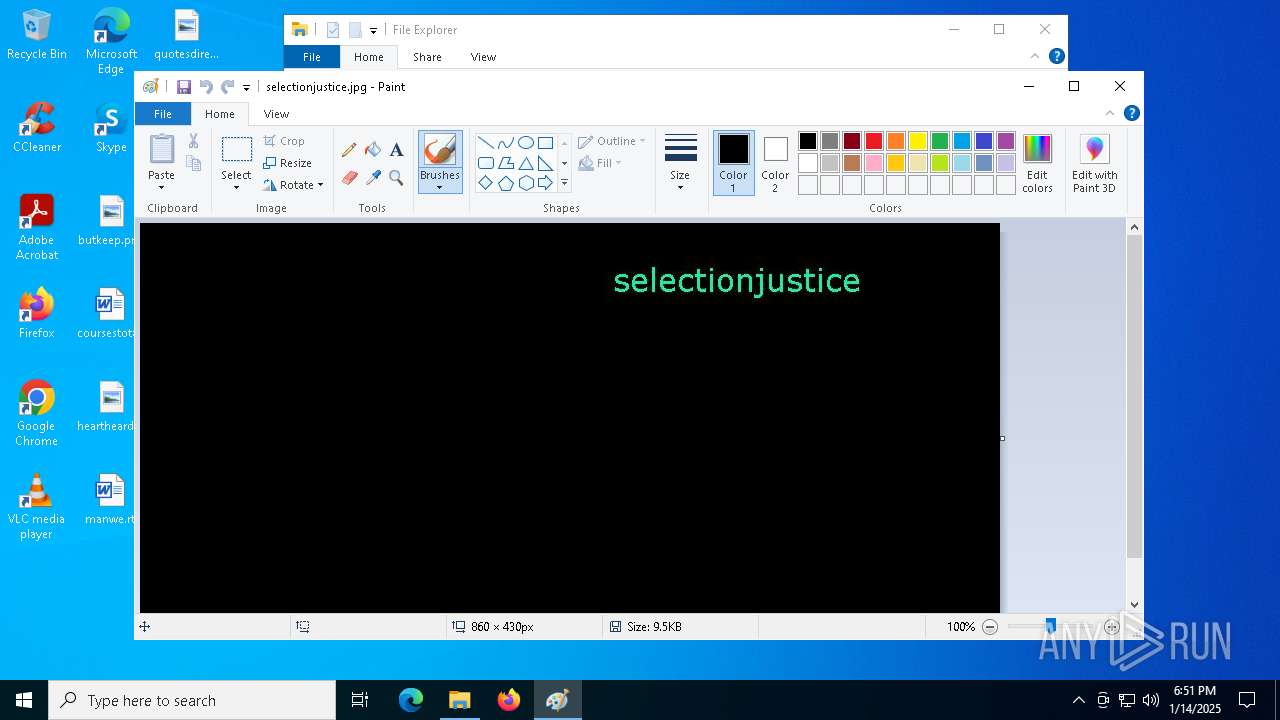Select the Pencil tool
This screenshot has height=720, width=1280.
pos(349,150)
